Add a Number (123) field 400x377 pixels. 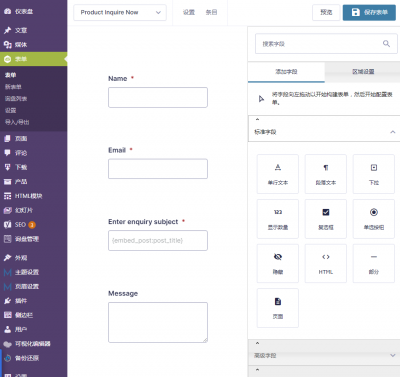pos(278,219)
